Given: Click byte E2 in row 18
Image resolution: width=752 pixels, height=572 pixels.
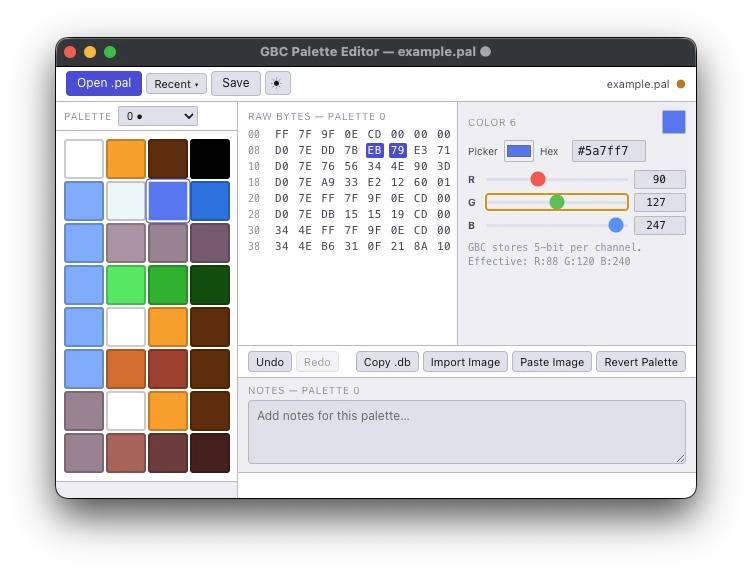Looking at the screenshot, I should tap(374, 182).
